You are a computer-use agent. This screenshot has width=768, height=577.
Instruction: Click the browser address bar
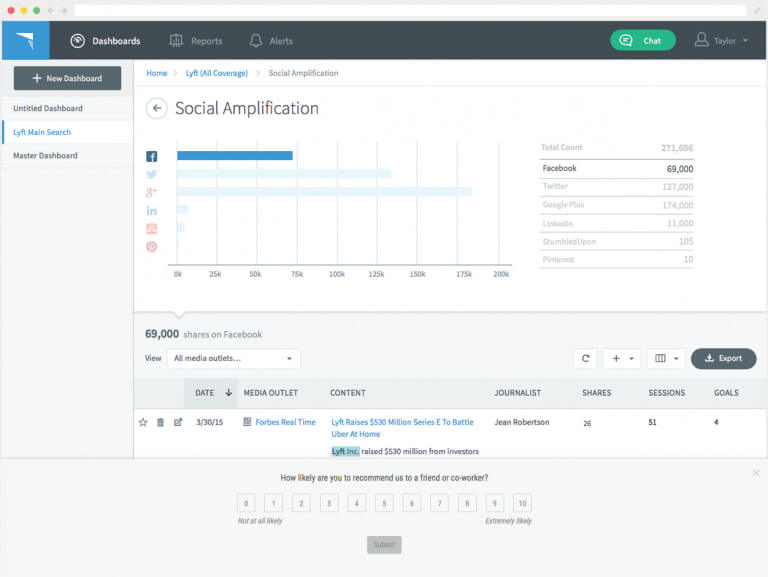tap(410, 10)
